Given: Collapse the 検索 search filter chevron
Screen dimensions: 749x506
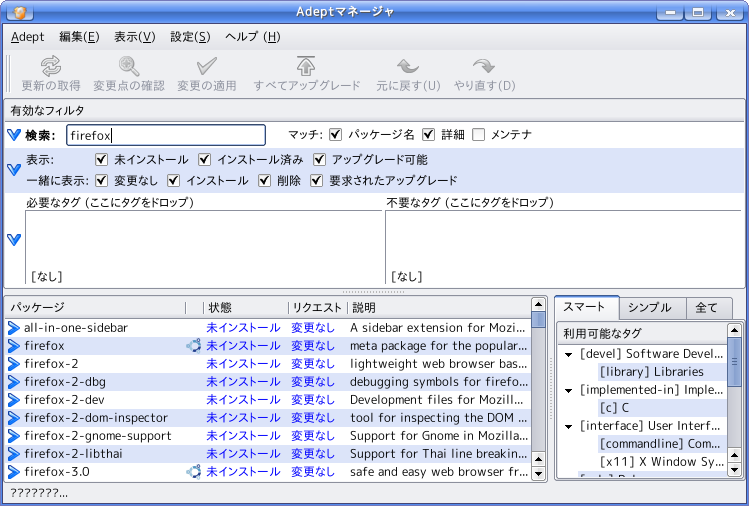Looking at the screenshot, I should coord(14,135).
